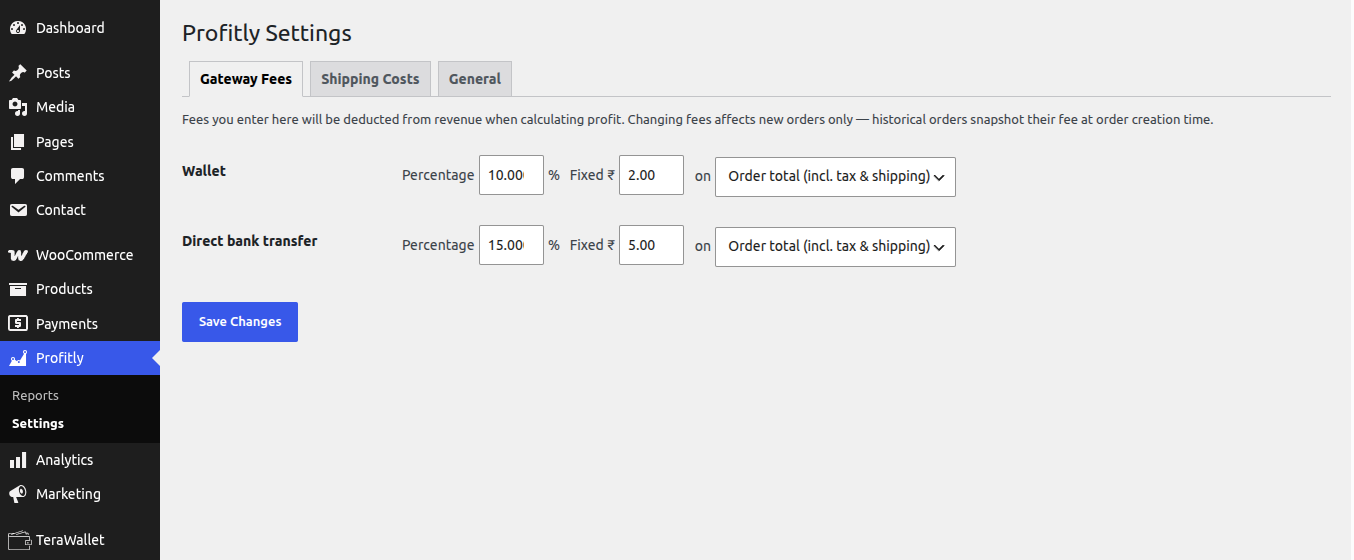This screenshot has height=560, width=1354.
Task: Open the Contact menu item
Action: tap(80, 210)
